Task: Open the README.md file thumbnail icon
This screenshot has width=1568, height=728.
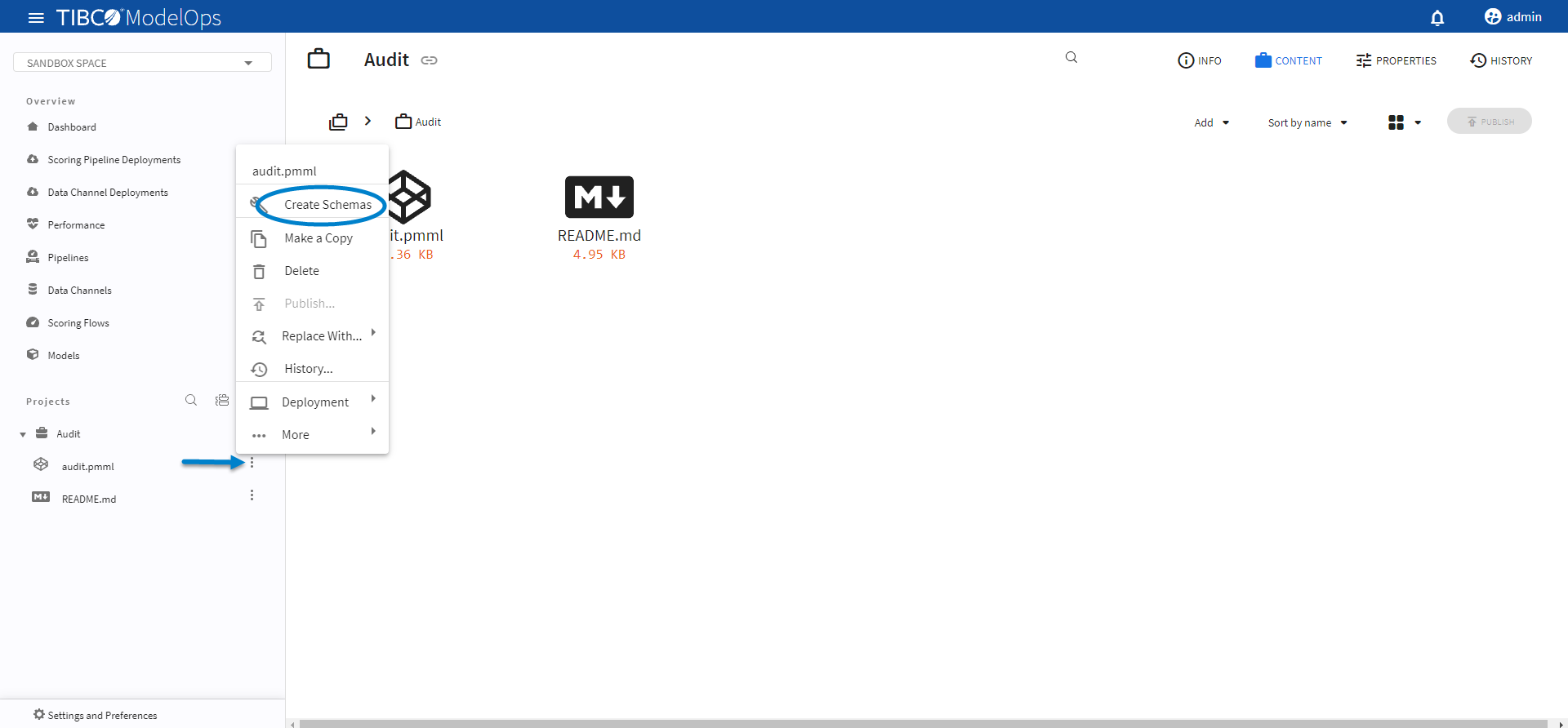Action: (599, 197)
